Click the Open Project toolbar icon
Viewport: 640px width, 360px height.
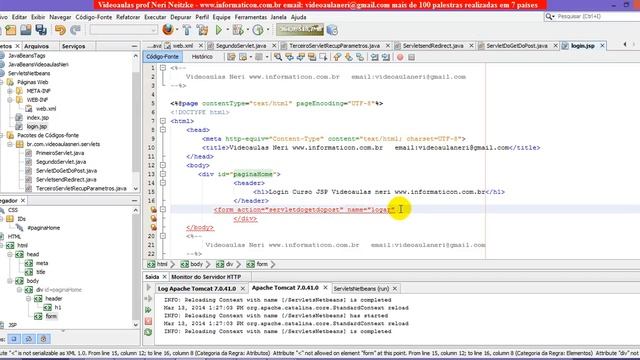pos(26,30)
